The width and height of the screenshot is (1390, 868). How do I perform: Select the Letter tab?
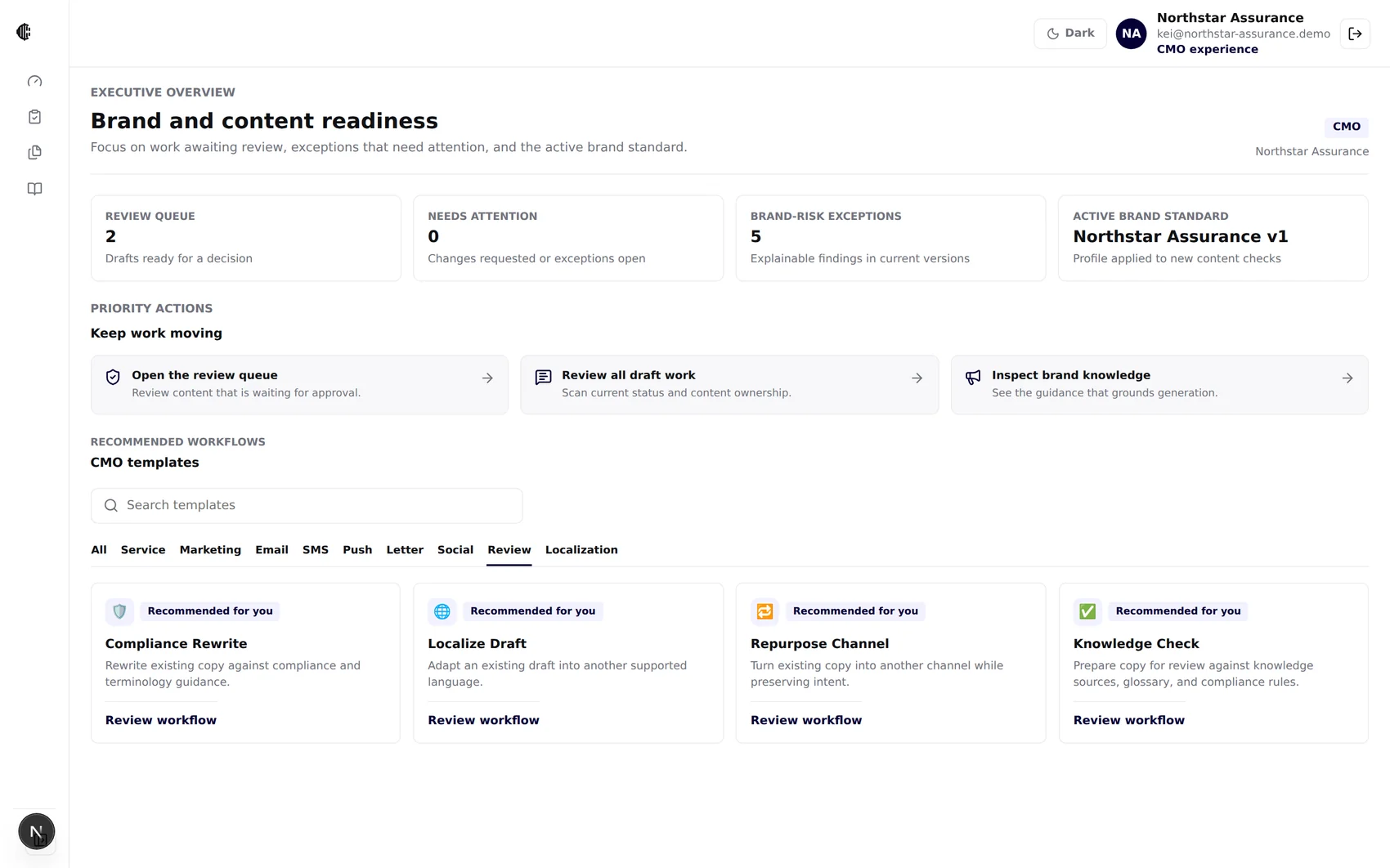point(405,550)
